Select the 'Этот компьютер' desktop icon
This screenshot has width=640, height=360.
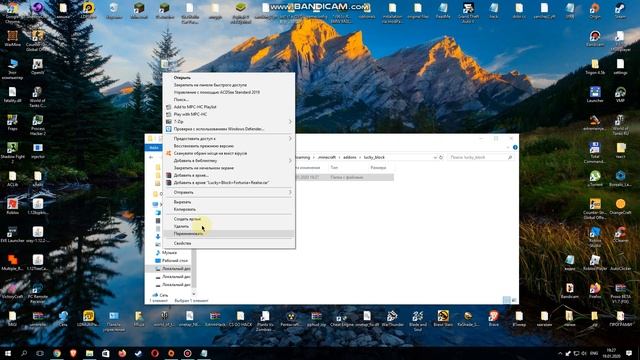pyautogui.click(x=12, y=69)
